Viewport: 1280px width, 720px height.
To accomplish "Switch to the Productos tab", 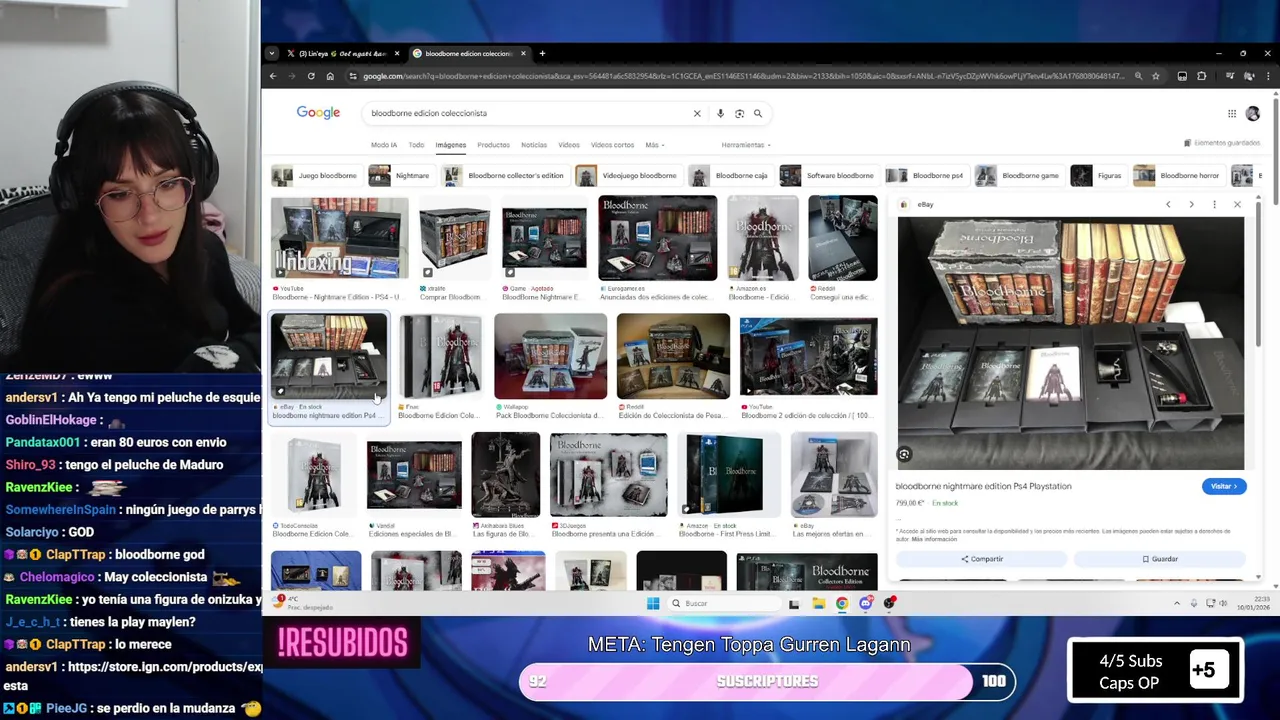I will (x=493, y=145).
